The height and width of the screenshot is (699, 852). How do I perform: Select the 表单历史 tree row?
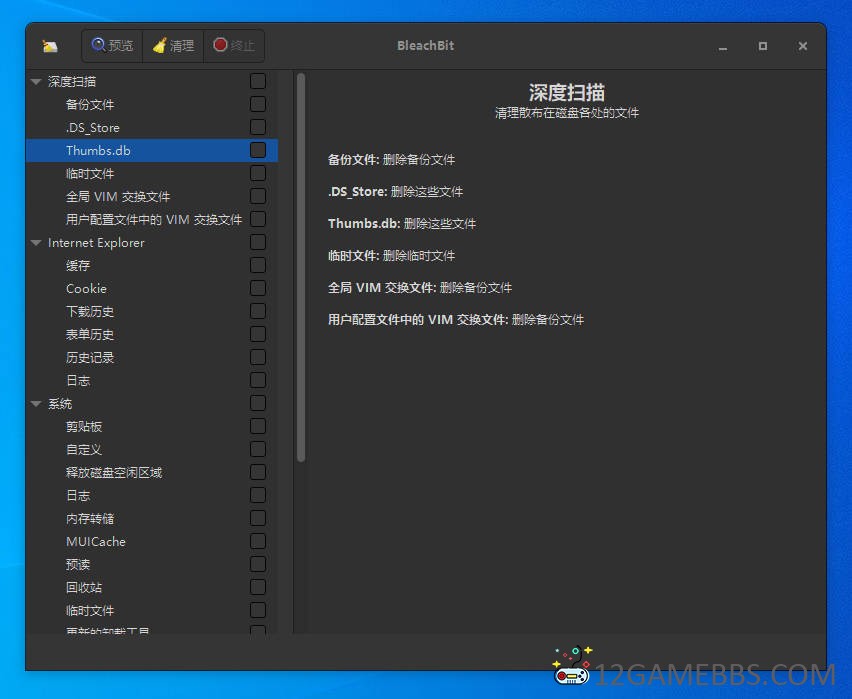[x=152, y=334]
